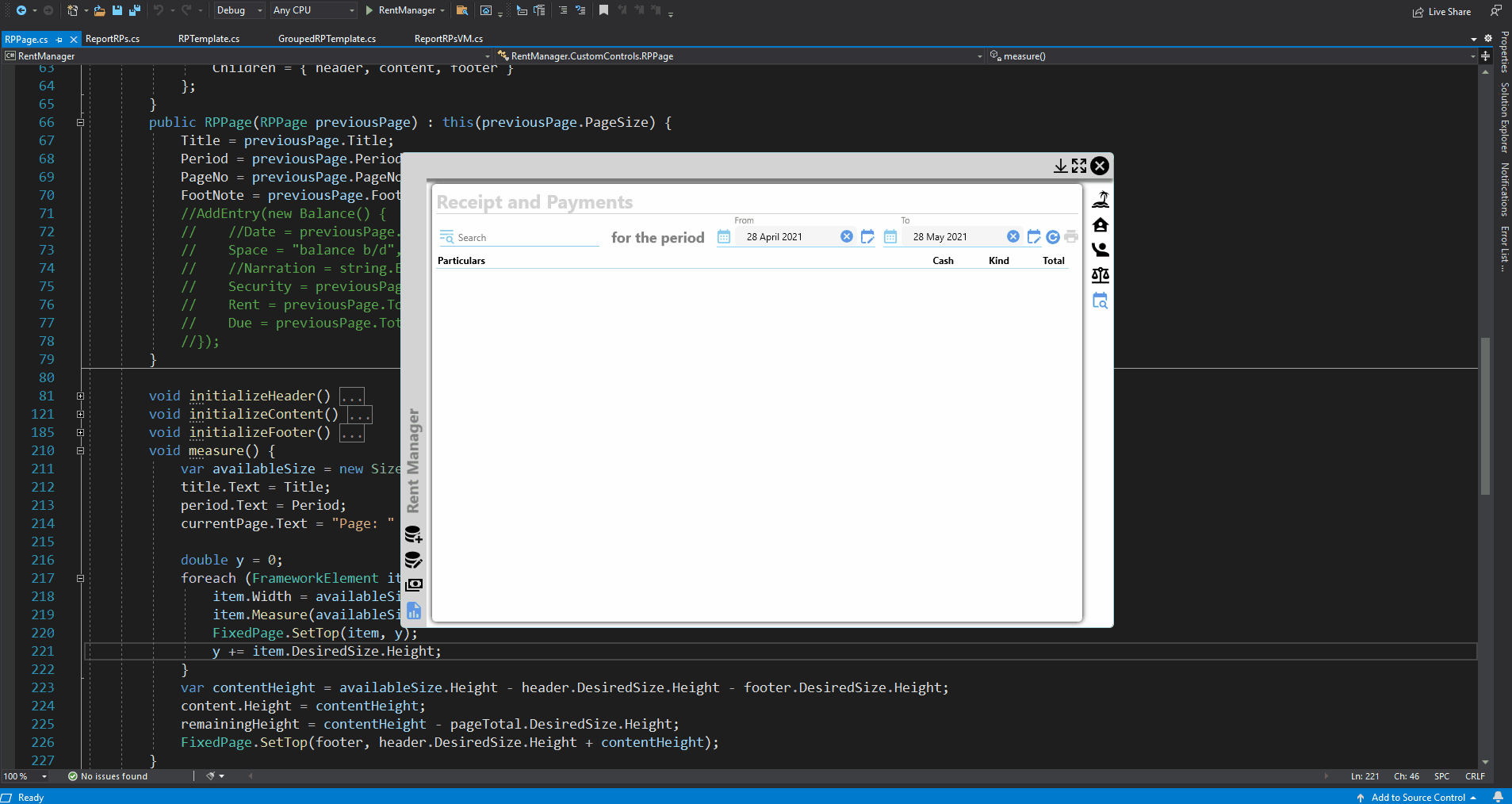Expand the initializeHeader method at line 81
Image resolution: width=1512 pixels, height=804 pixels.
pyautogui.click(x=80, y=396)
